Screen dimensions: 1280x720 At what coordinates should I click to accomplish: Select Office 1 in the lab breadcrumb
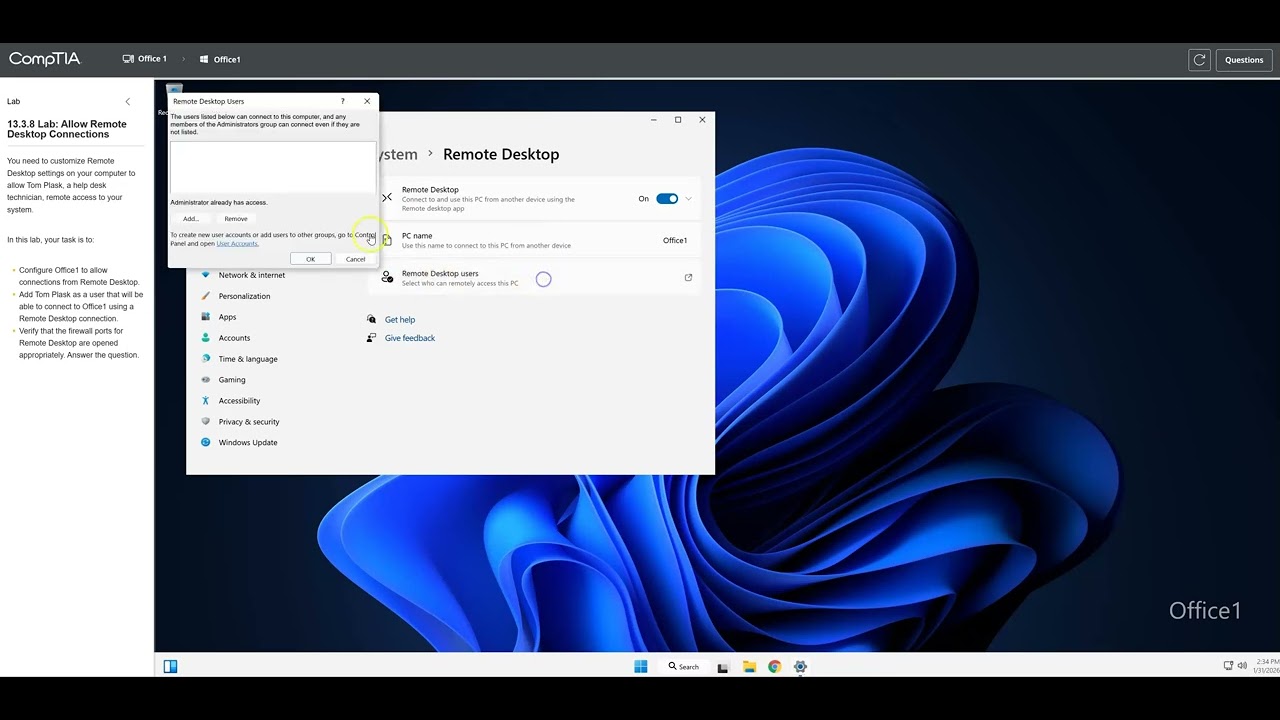click(x=145, y=59)
